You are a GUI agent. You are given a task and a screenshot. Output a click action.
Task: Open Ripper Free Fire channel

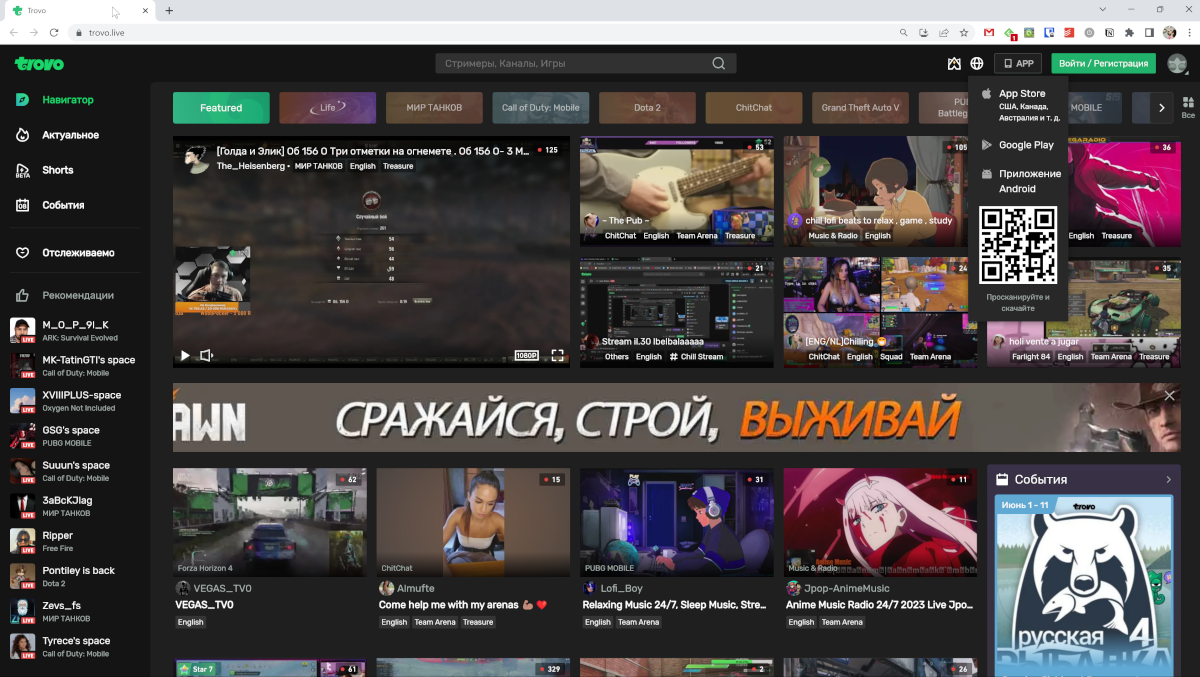[75, 541]
